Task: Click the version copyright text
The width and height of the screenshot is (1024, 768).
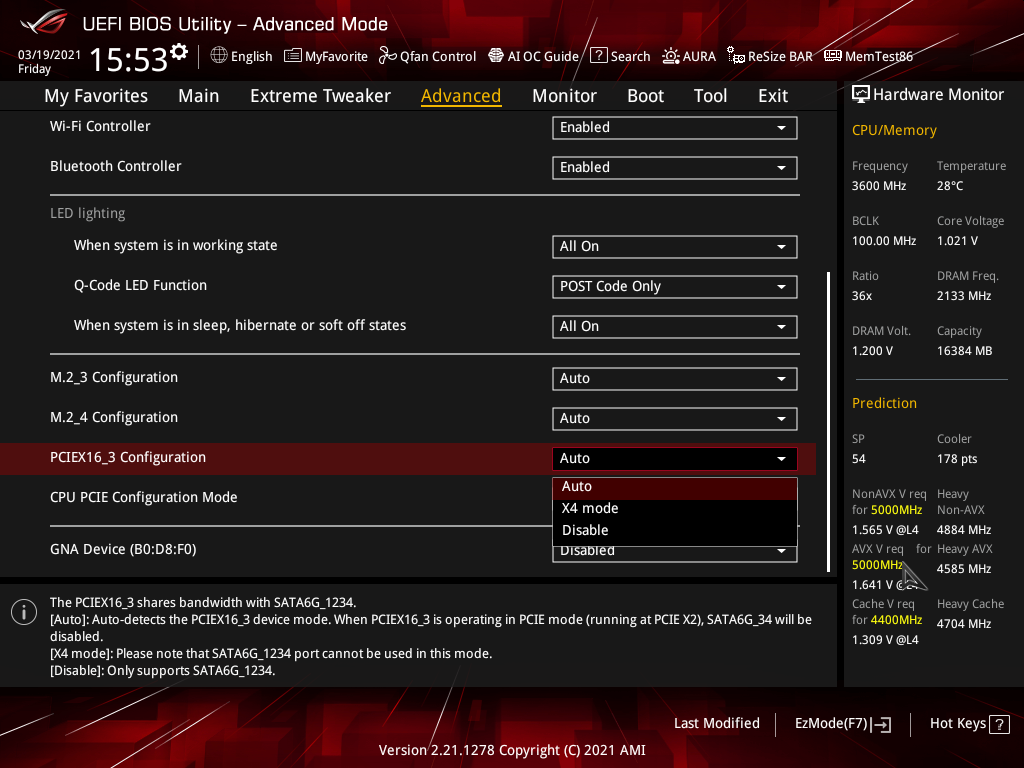Action: click(512, 750)
